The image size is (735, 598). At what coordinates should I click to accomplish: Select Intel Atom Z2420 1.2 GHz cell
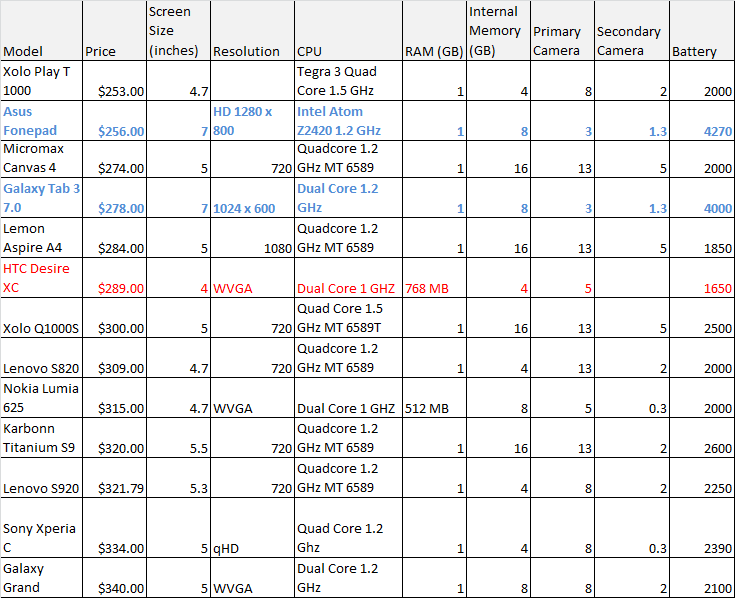pos(348,121)
